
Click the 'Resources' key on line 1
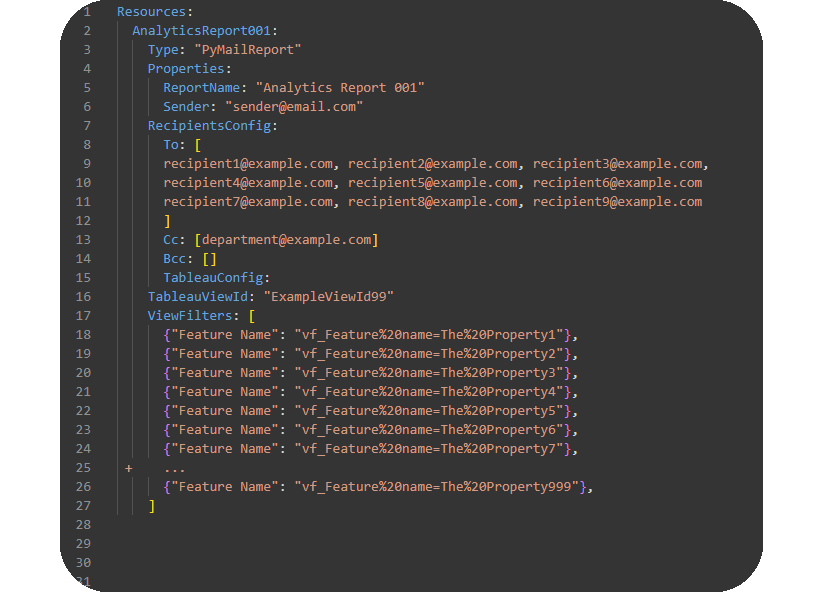click(151, 12)
